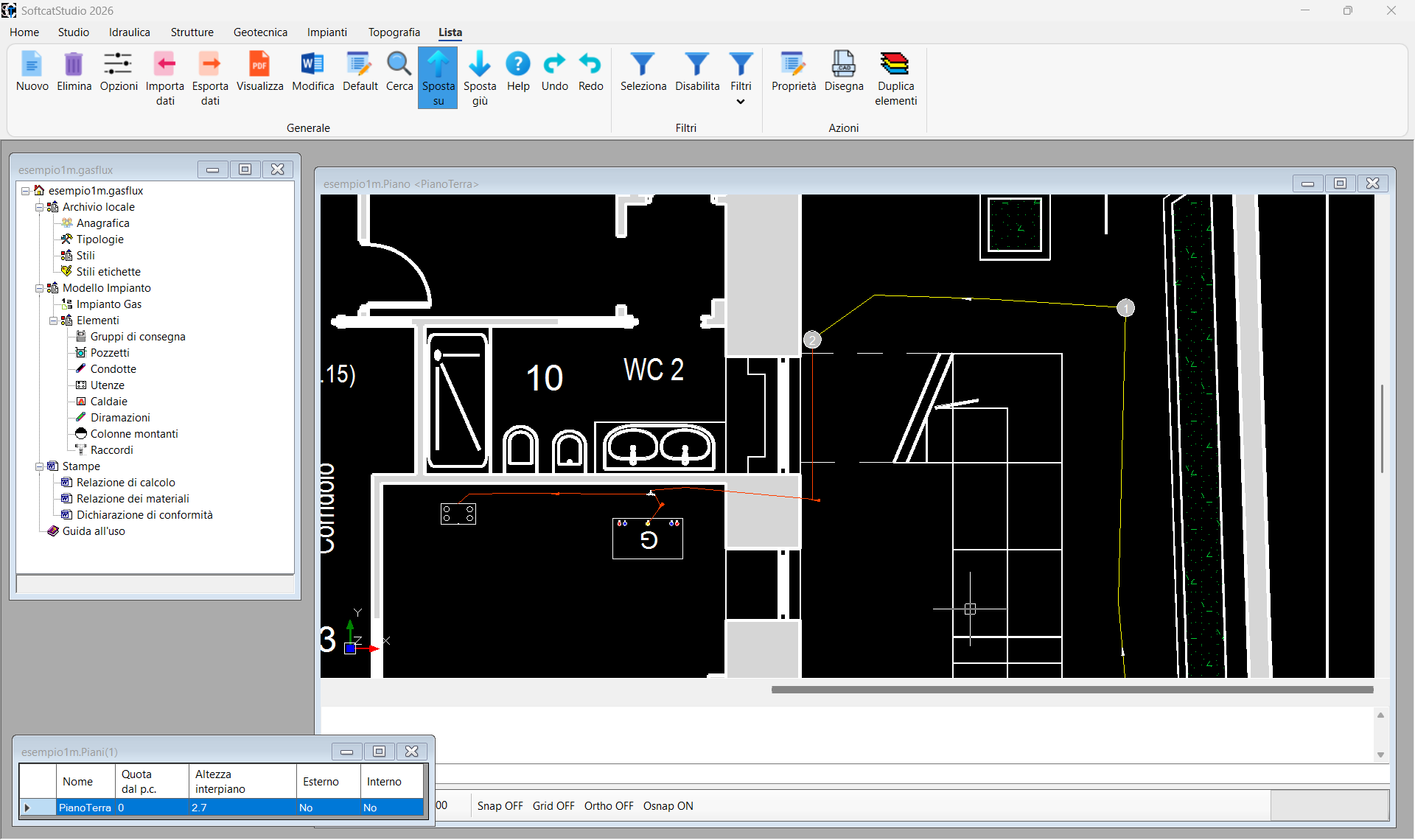Collapse Elementi tree node
Screen dimensions: 1415x840
click(53, 321)
